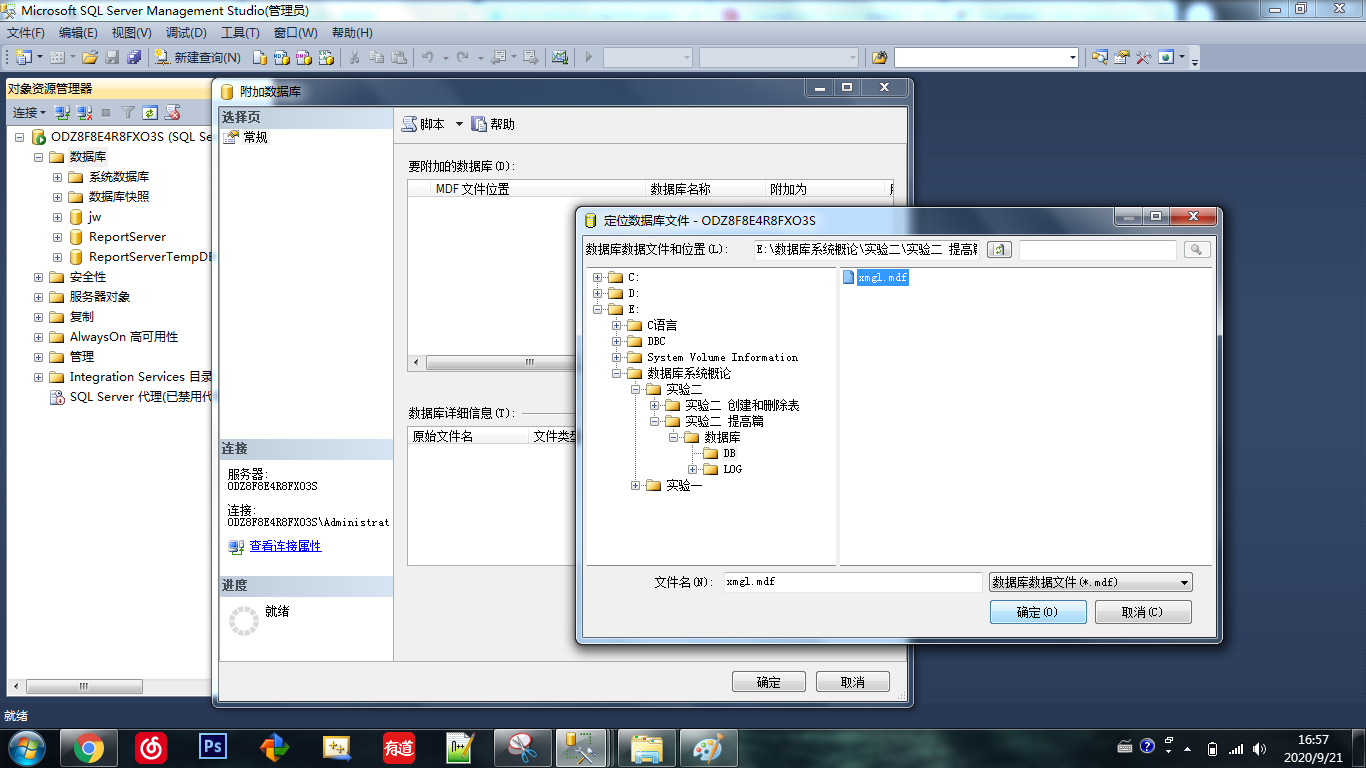Viewport: 1366px width, 768px height.
Task: Open the find combo box dropdown in toolbar
Action: 1073,57
